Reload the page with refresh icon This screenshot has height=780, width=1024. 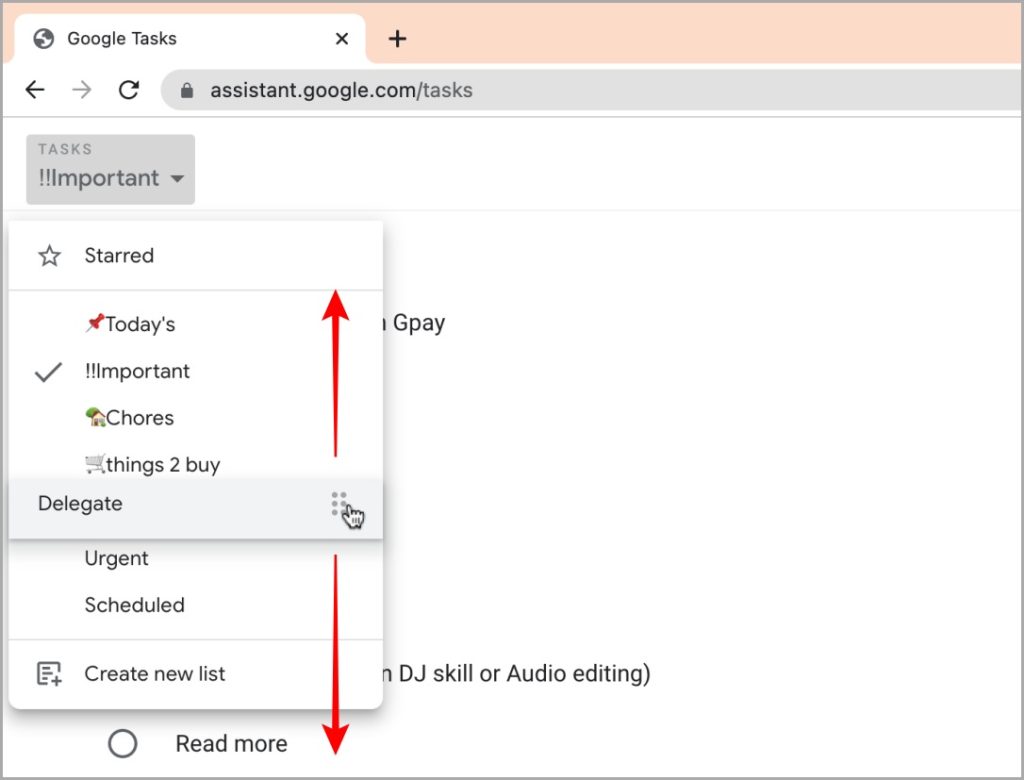pos(129,89)
